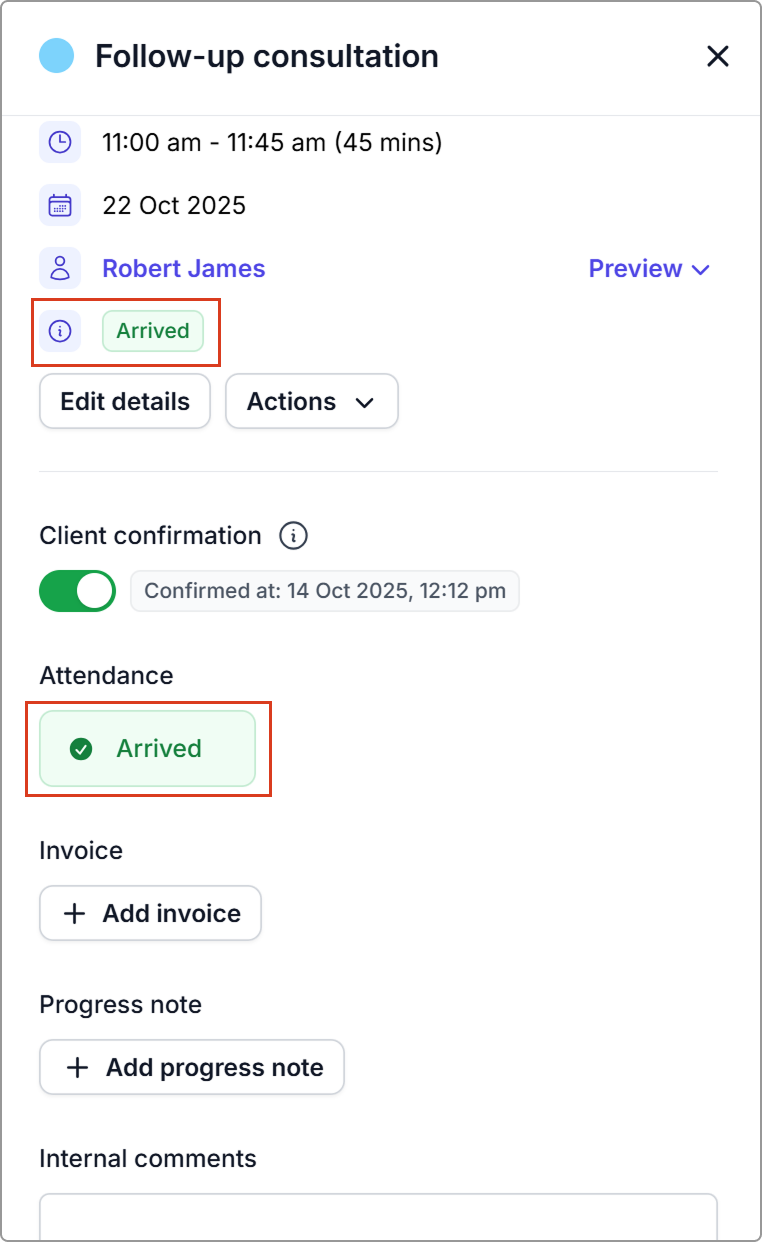Viewport: 762px width, 1242px height.
Task: Close the Follow-up consultation panel
Action: pyautogui.click(x=717, y=56)
